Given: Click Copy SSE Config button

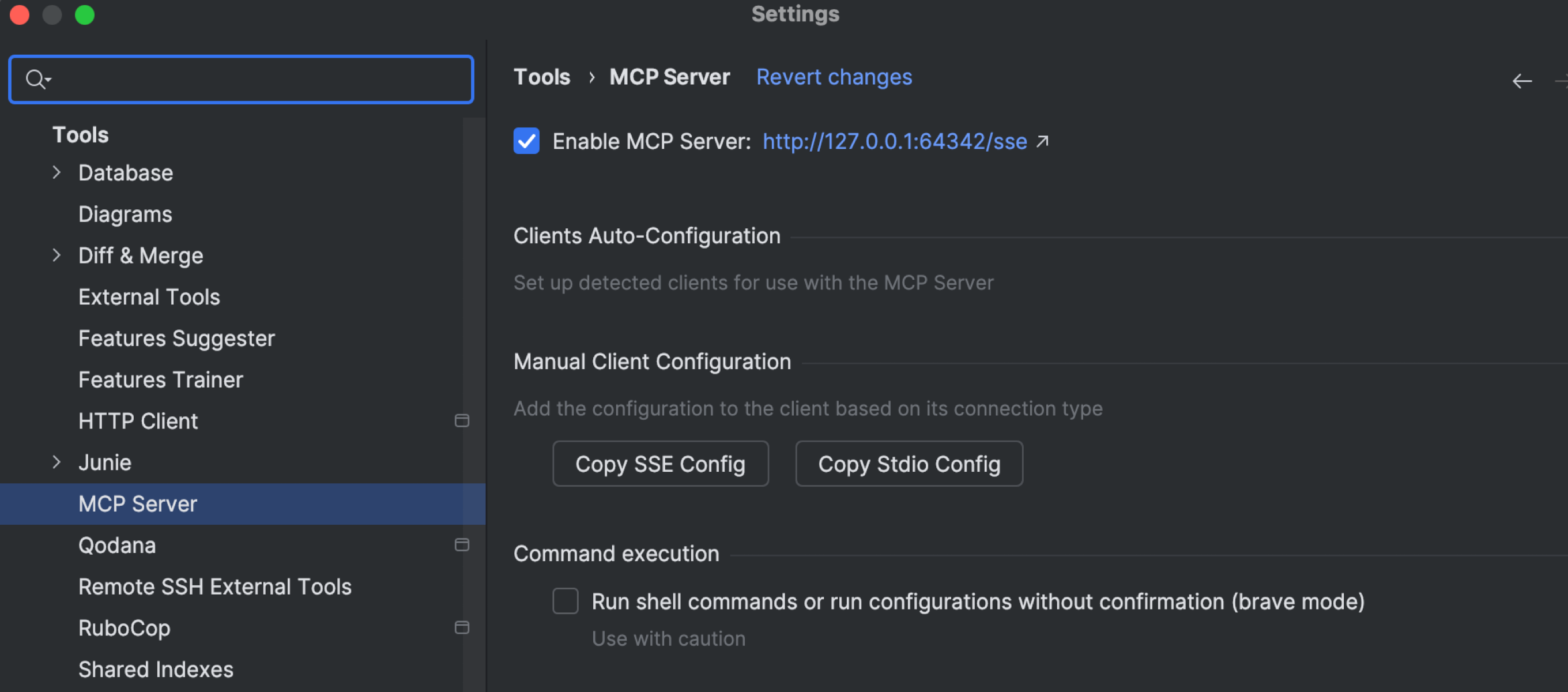Looking at the screenshot, I should [x=660, y=464].
